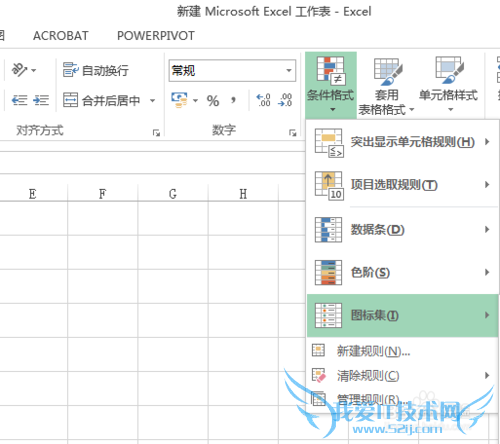Screen dimensions: 500x444
Task: Select column F header
Action: [x=103, y=193]
